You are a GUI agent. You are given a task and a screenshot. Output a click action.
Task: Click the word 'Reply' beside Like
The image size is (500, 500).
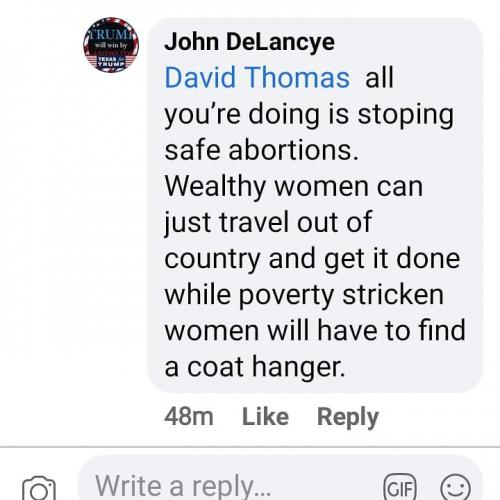point(348,417)
